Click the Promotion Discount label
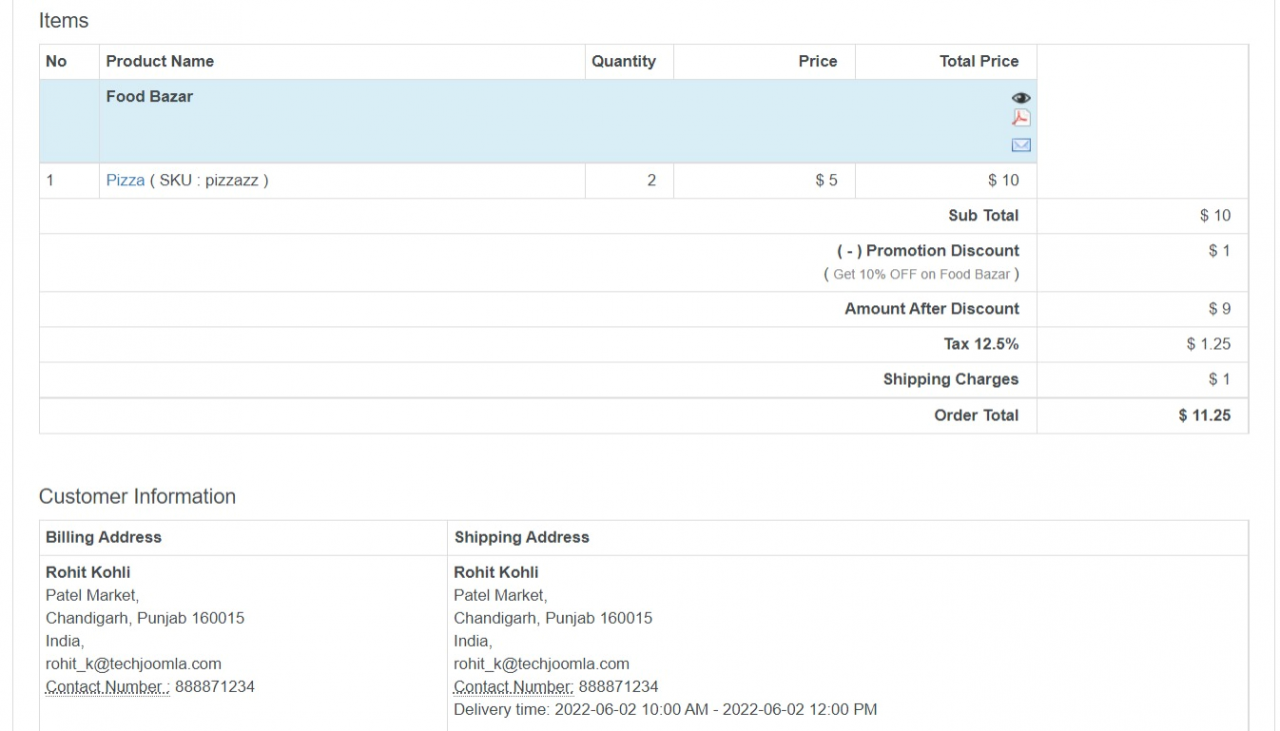This screenshot has height=731, width=1280. coord(928,251)
